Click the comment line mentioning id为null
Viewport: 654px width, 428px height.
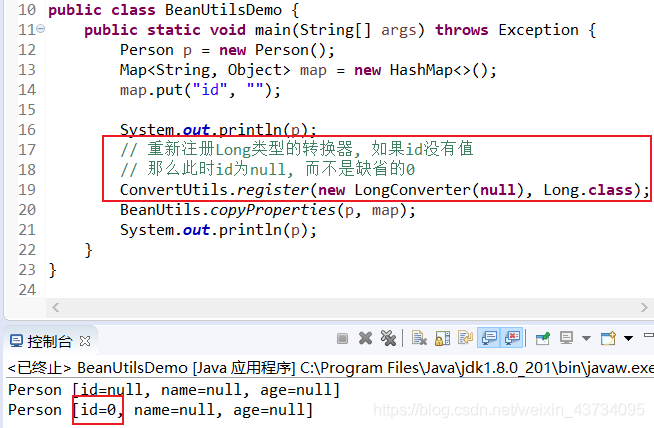click(x=267, y=169)
